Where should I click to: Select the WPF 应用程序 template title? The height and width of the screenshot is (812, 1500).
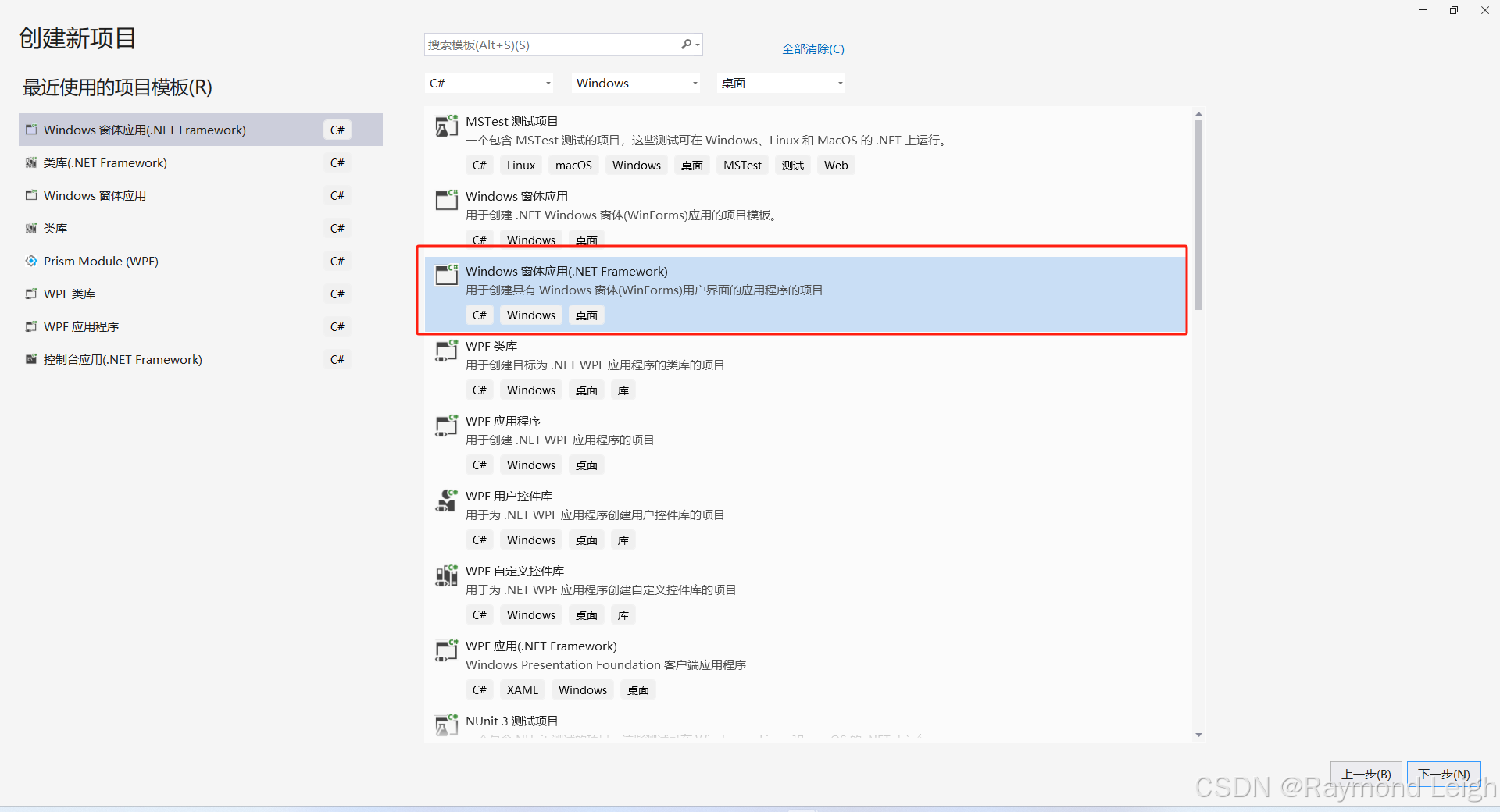[x=503, y=421]
